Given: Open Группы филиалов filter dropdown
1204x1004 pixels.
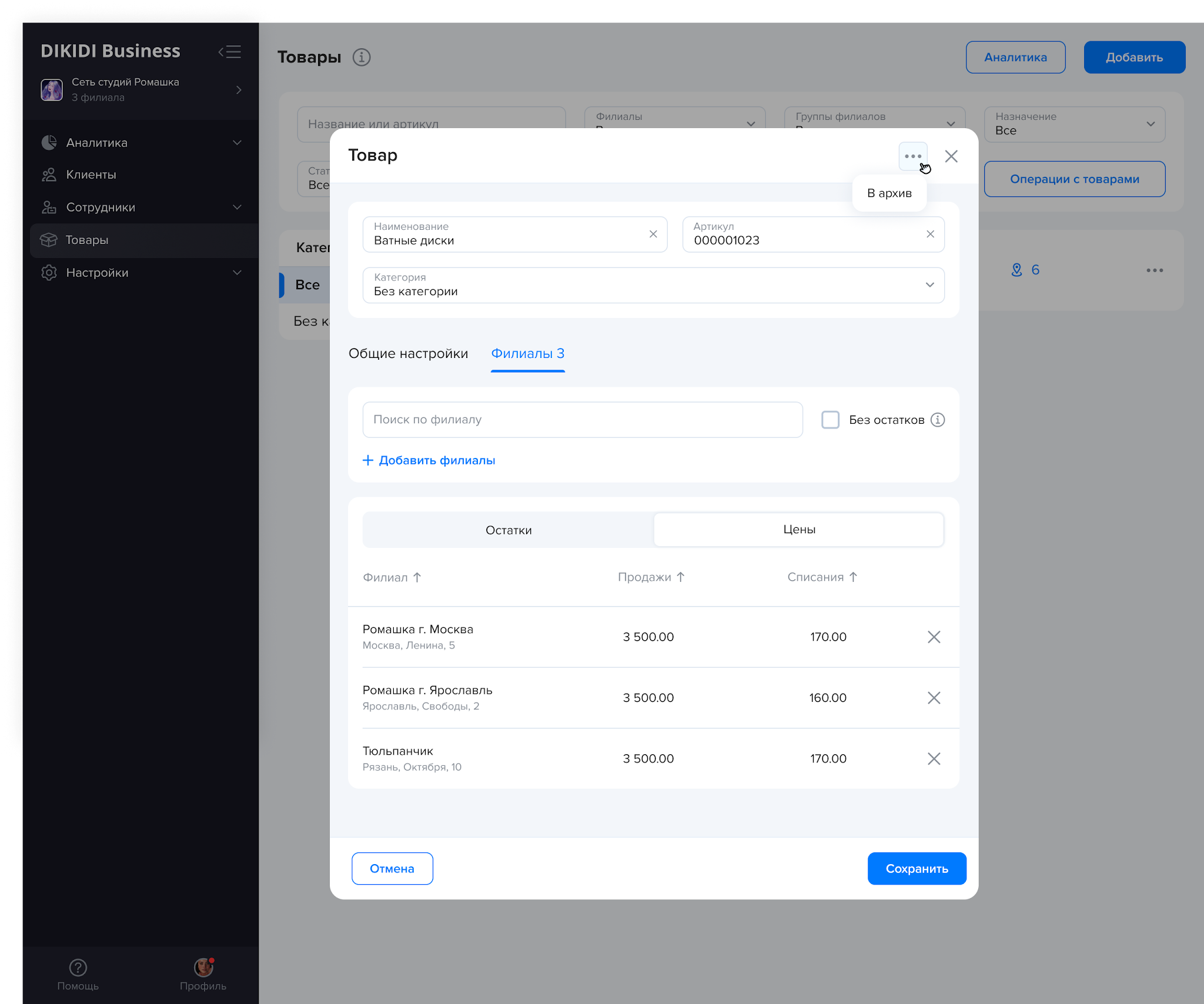Looking at the screenshot, I should (874, 118).
